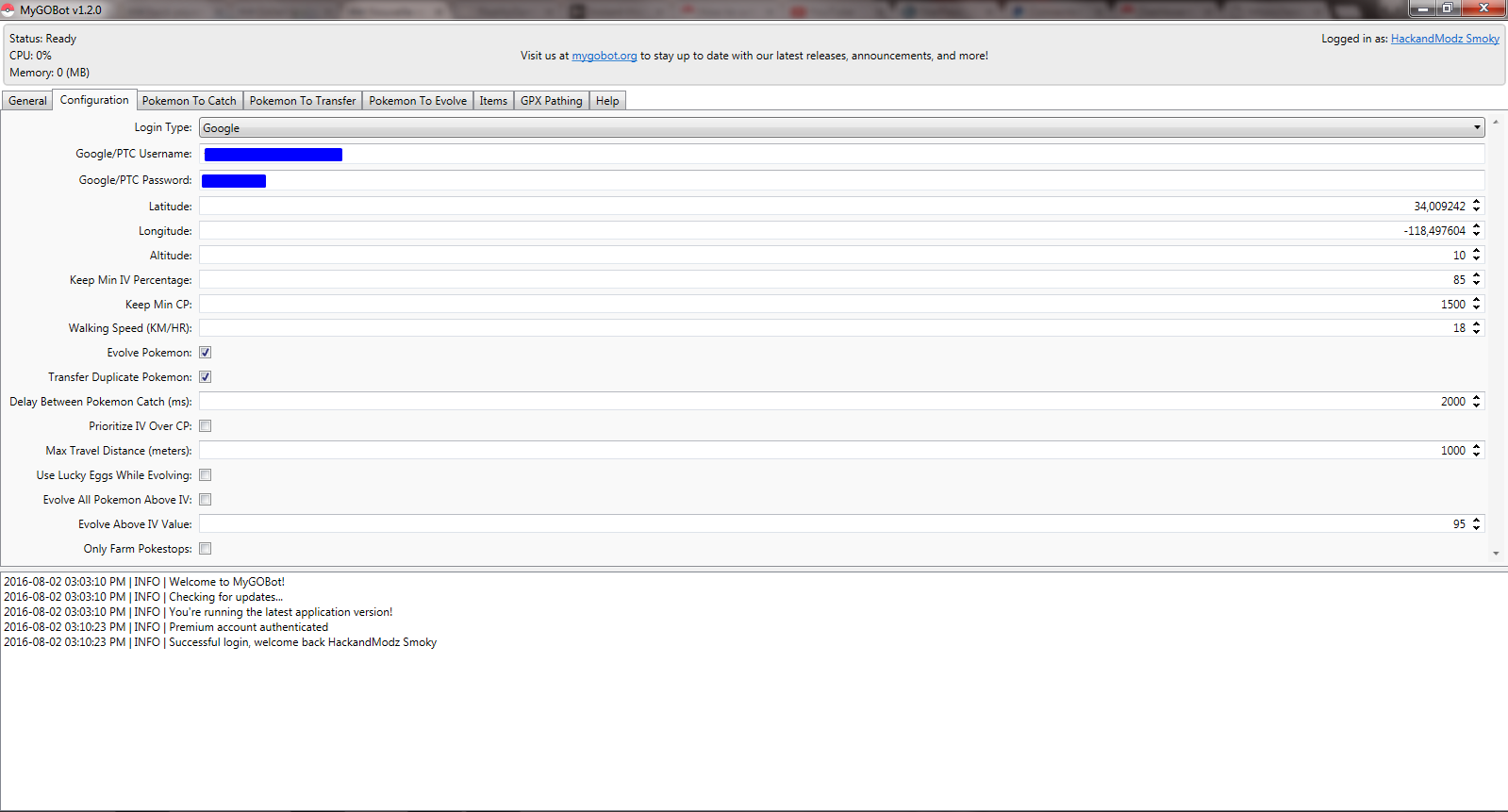Uncheck Transfer Duplicate Pokemon
Viewport: 1508px width, 812px height.
[205, 377]
